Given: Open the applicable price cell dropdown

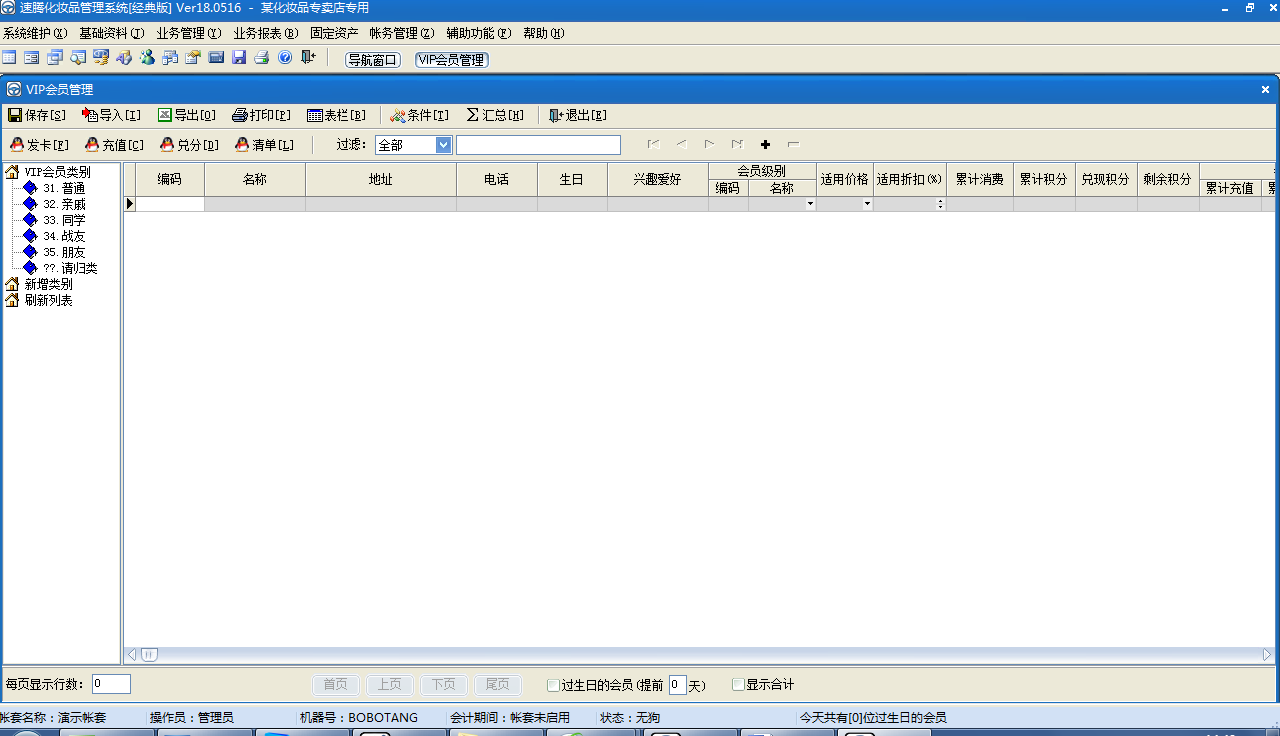Looking at the screenshot, I should (867, 204).
